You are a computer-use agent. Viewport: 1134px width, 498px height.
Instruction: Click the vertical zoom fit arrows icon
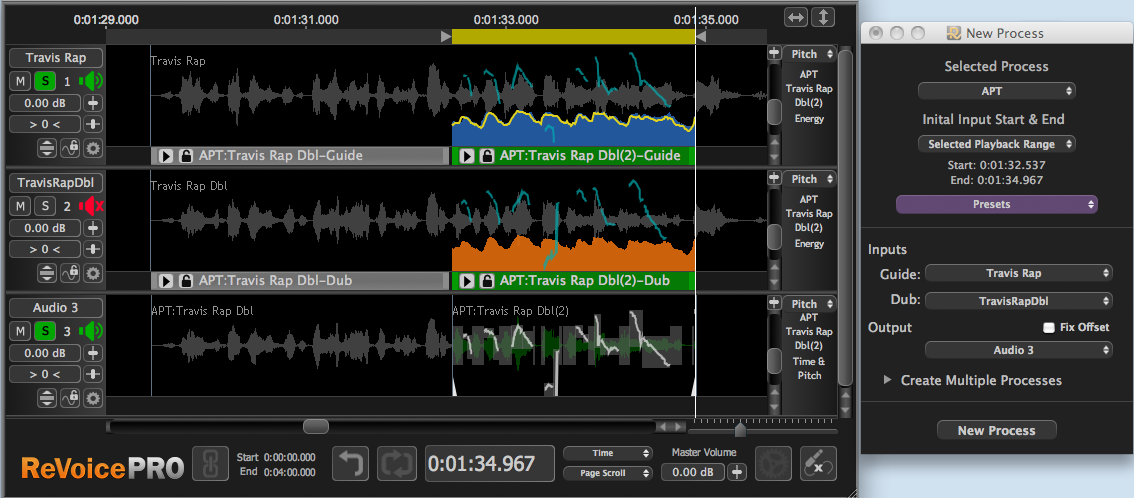(822, 17)
